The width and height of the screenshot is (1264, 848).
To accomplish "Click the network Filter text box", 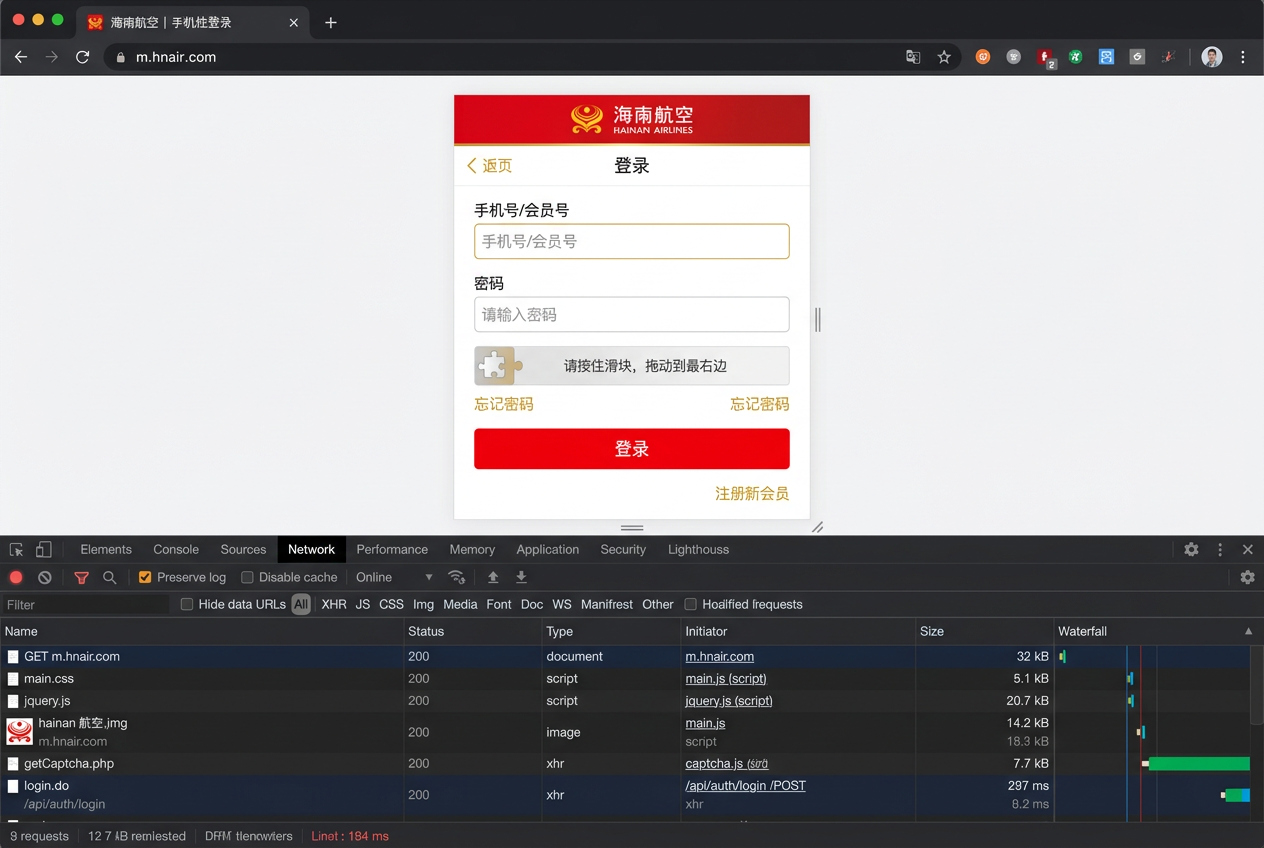I will click(x=87, y=604).
